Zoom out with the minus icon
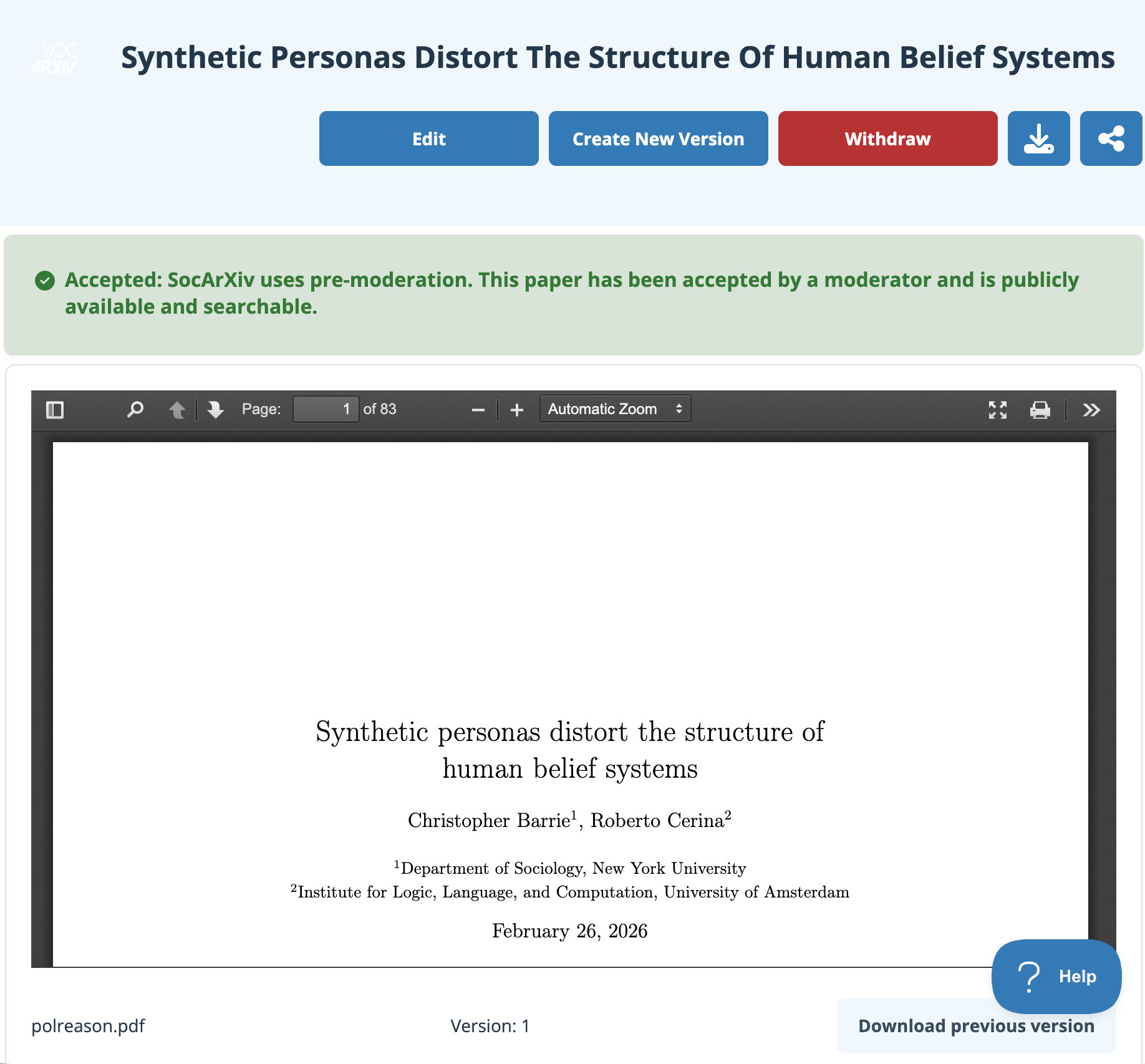 tap(478, 410)
